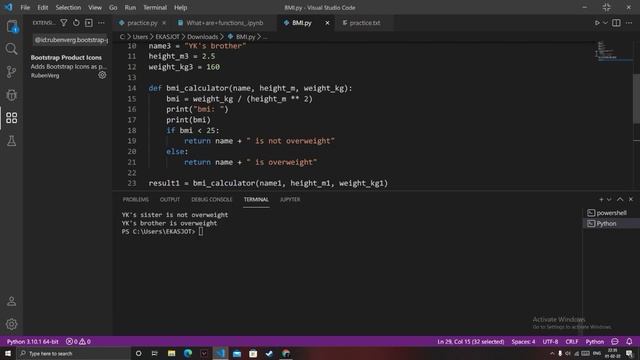
Task: Open the feedback icon in status bar
Action: click(615, 341)
